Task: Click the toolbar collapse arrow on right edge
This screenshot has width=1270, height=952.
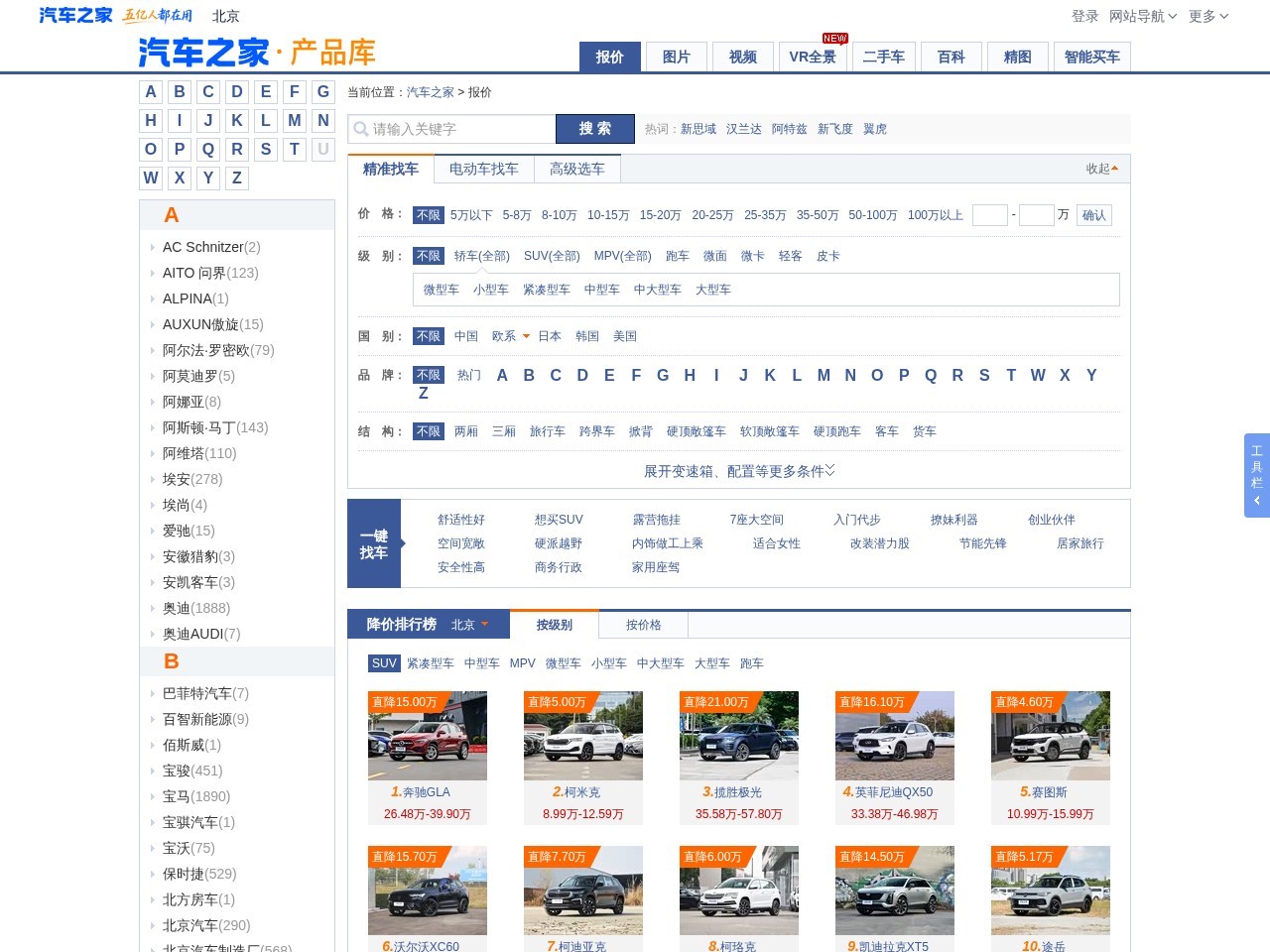Action: (x=1257, y=501)
